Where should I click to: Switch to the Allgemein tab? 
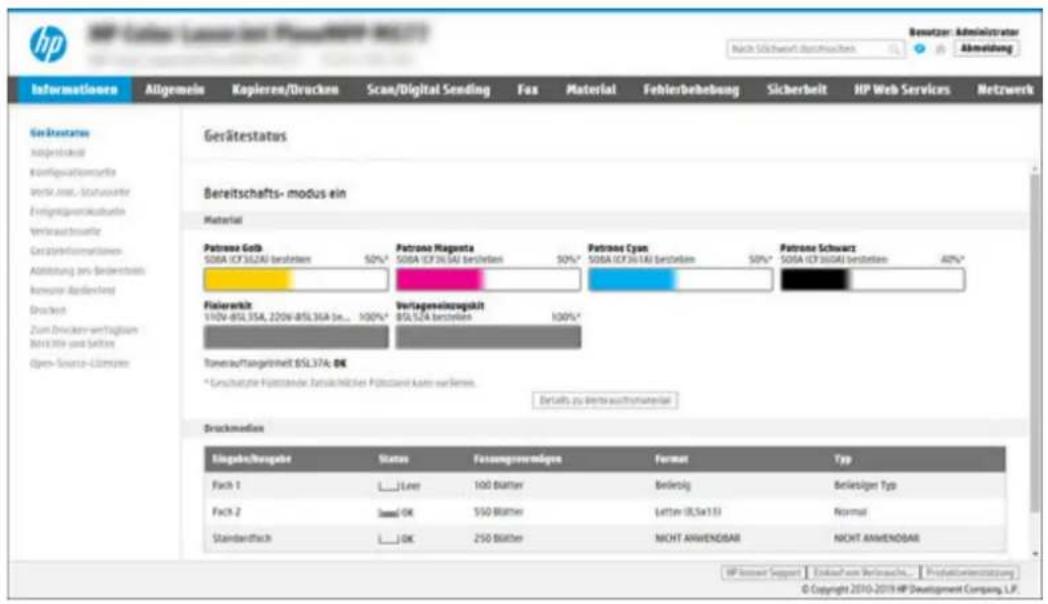(x=174, y=90)
